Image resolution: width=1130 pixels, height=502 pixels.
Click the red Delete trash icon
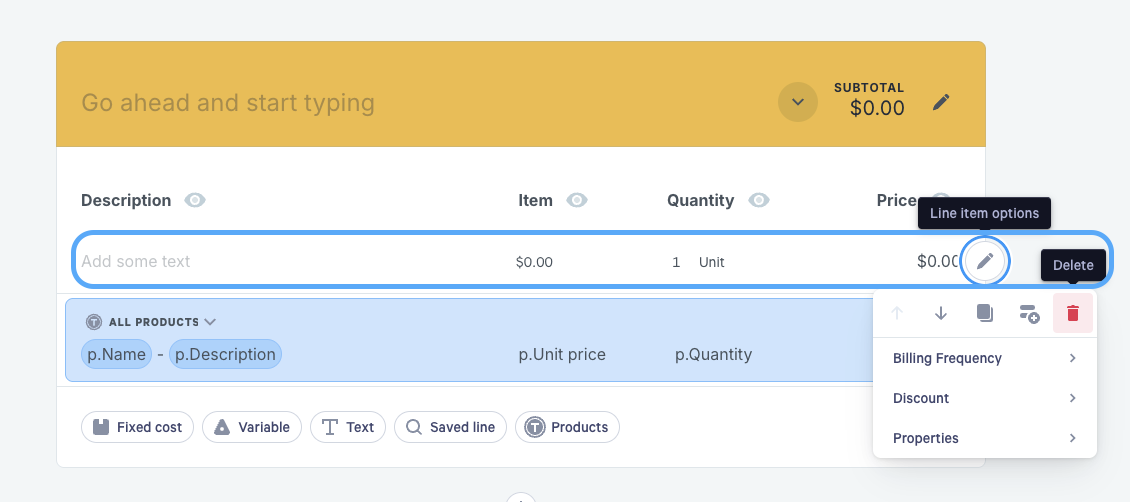click(x=1073, y=313)
